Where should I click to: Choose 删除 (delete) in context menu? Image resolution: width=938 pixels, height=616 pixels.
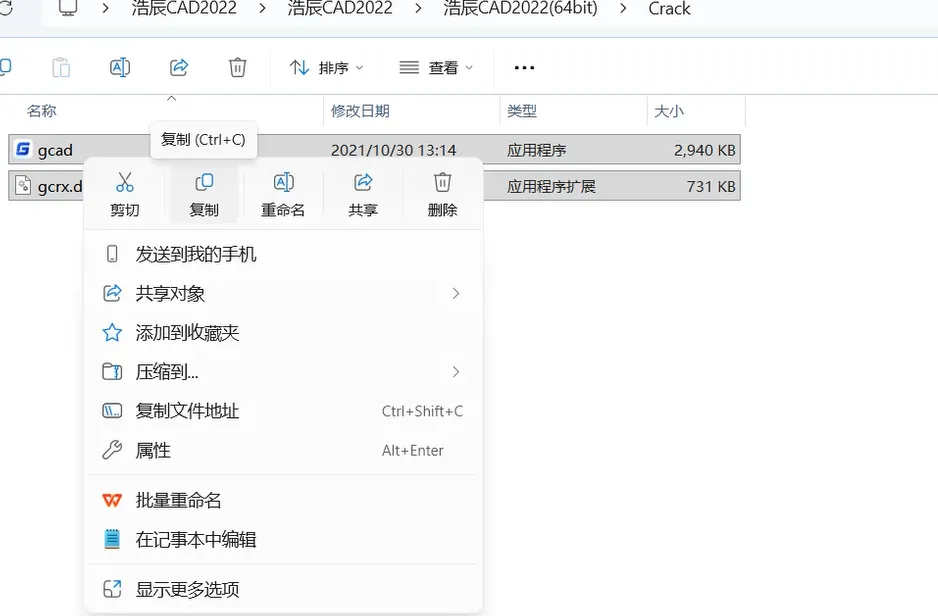[442, 195]
